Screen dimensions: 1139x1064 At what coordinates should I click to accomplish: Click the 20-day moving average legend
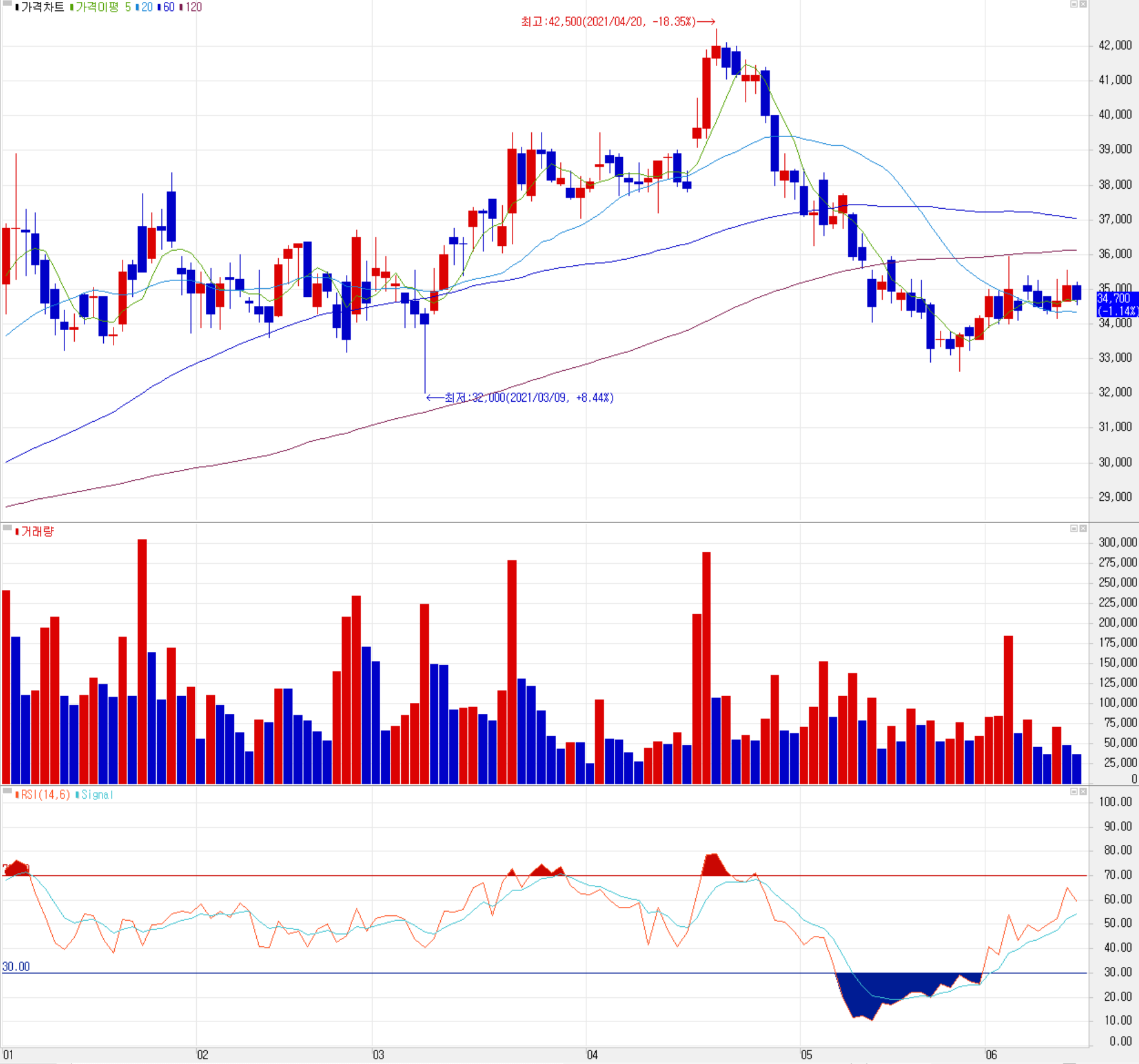(x=144, y=7)
